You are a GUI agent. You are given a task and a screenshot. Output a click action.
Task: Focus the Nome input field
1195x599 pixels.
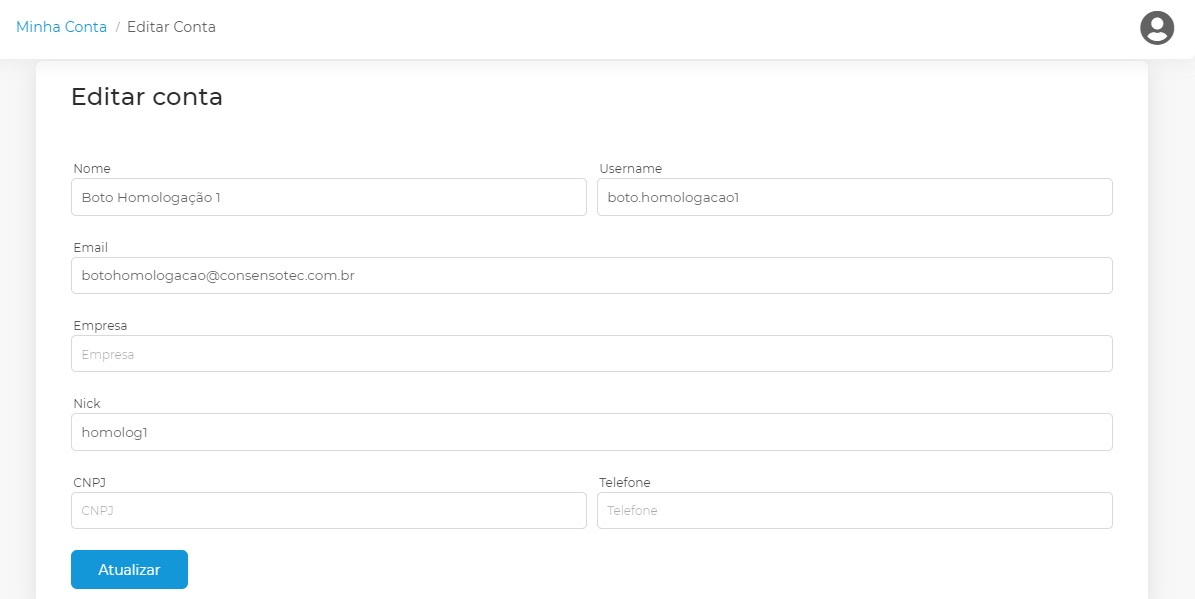click(328, 197)
